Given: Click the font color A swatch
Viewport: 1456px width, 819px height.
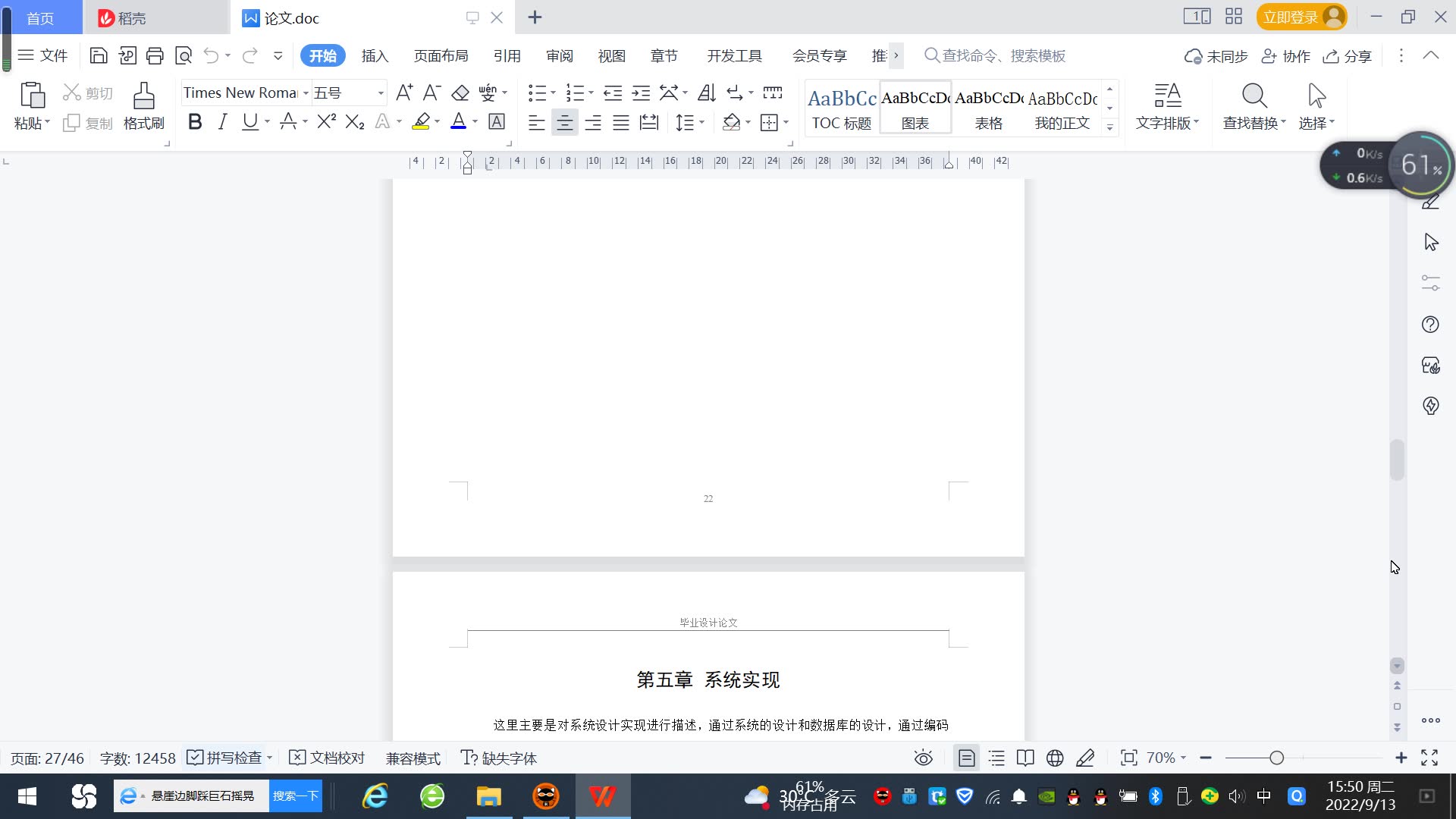Looking at the screenshot, I should click(x=458, y=121).
